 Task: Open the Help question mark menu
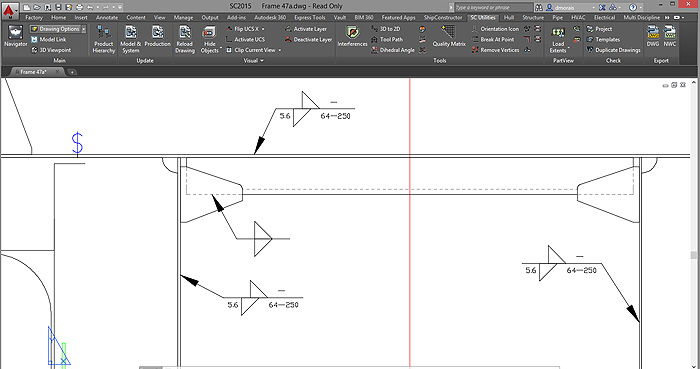(x=634, y=8)
